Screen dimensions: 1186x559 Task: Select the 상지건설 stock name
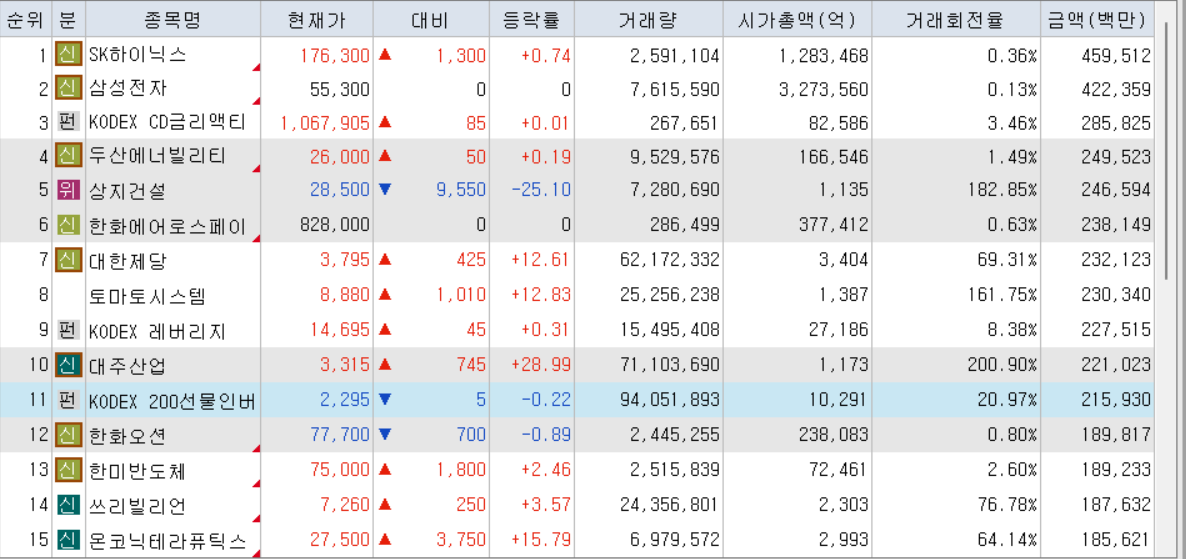coord(128,190)
